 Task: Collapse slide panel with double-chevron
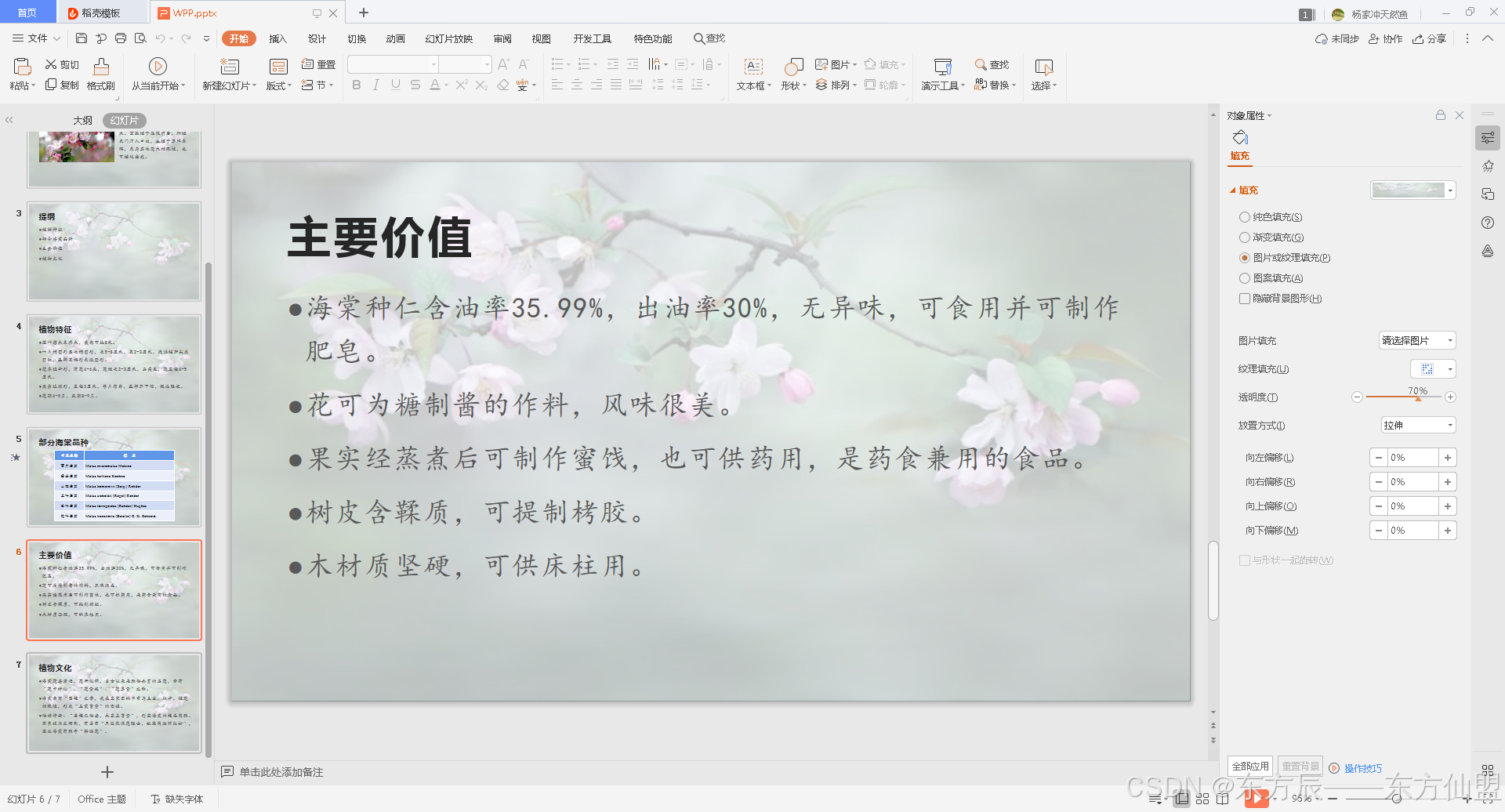[x=9, y=120]
